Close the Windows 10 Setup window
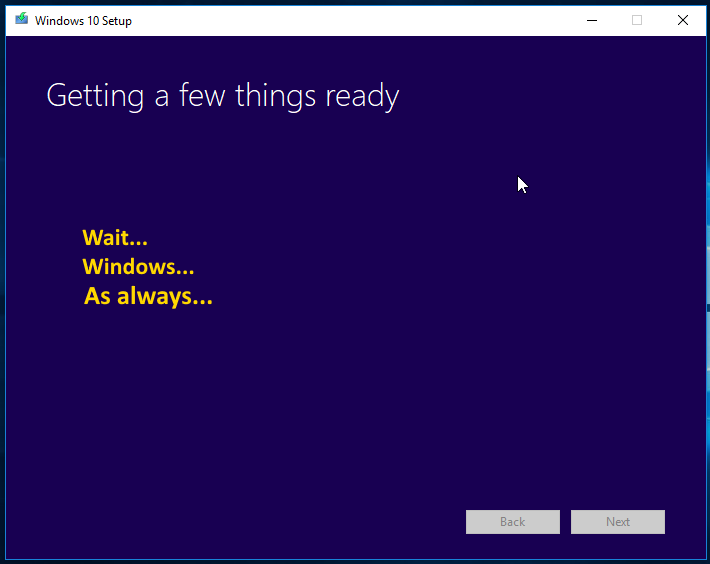The image size is (710, 564). (683, 20)
